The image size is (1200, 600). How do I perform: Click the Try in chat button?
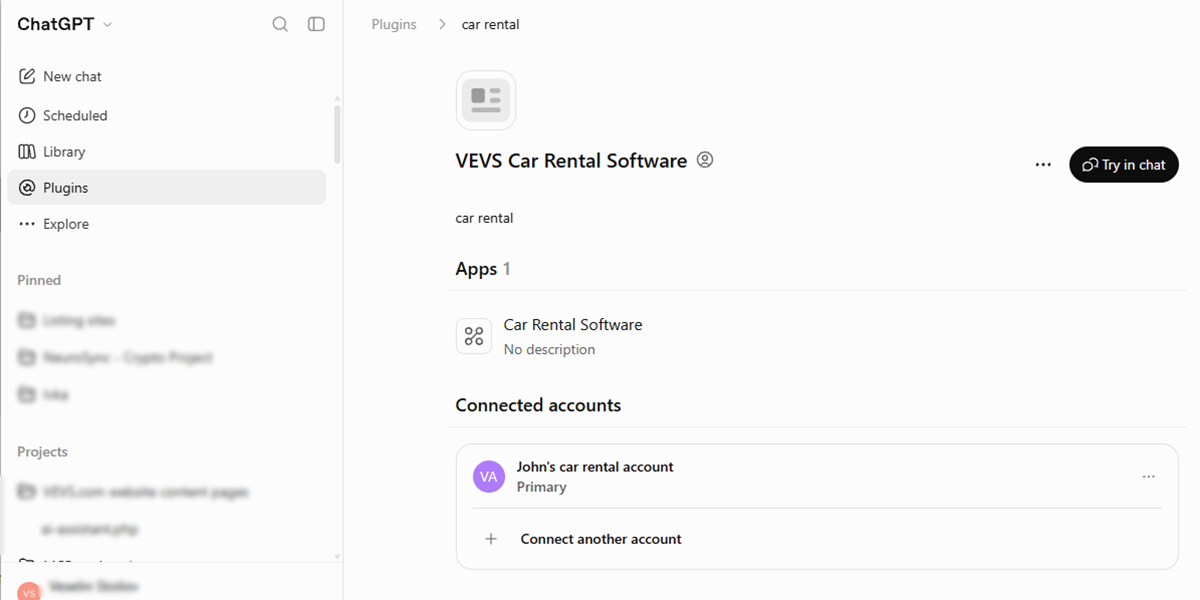(1124, 165)
